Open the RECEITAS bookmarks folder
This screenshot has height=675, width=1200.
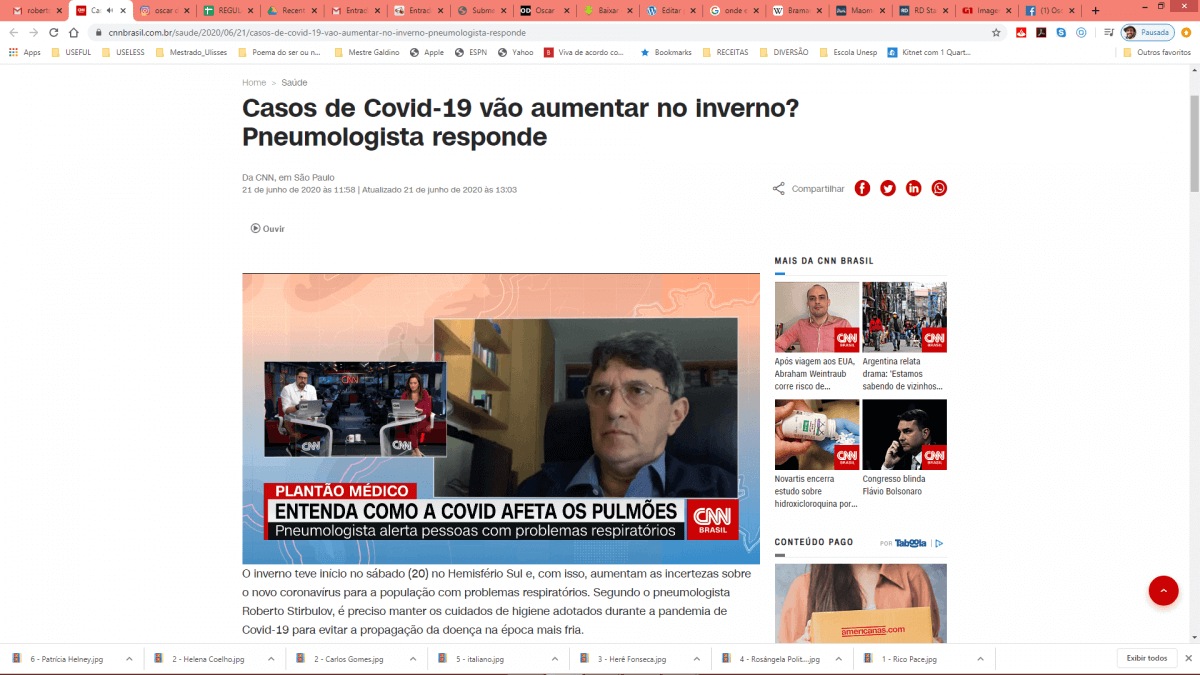(726, 52)
